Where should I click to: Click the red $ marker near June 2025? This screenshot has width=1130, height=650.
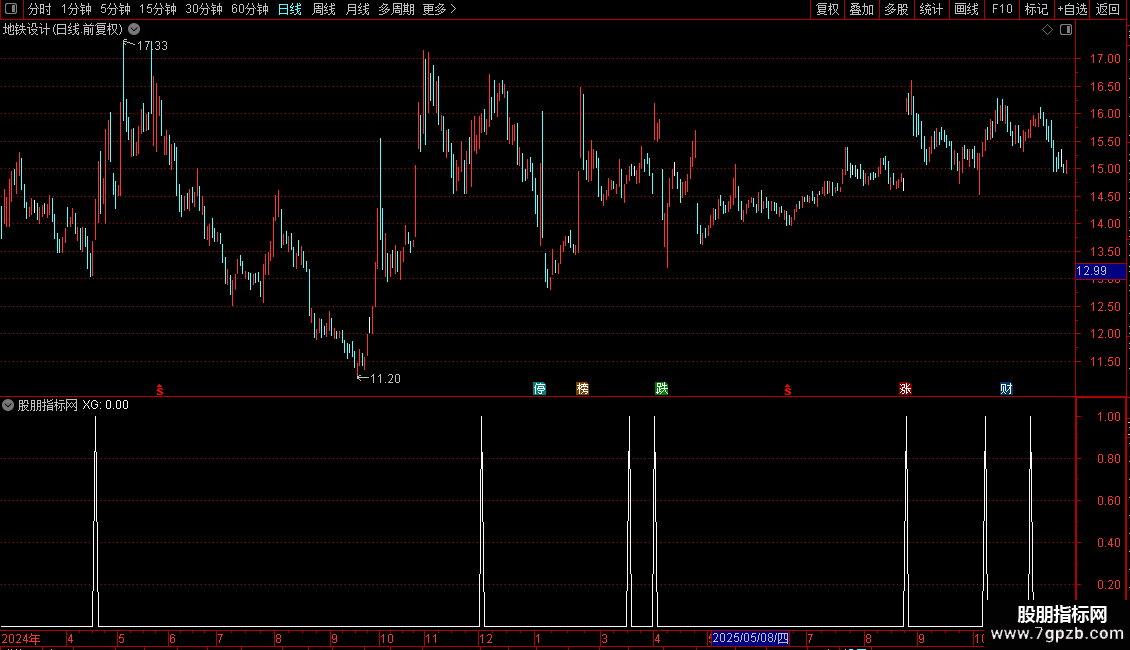[788, 390]
